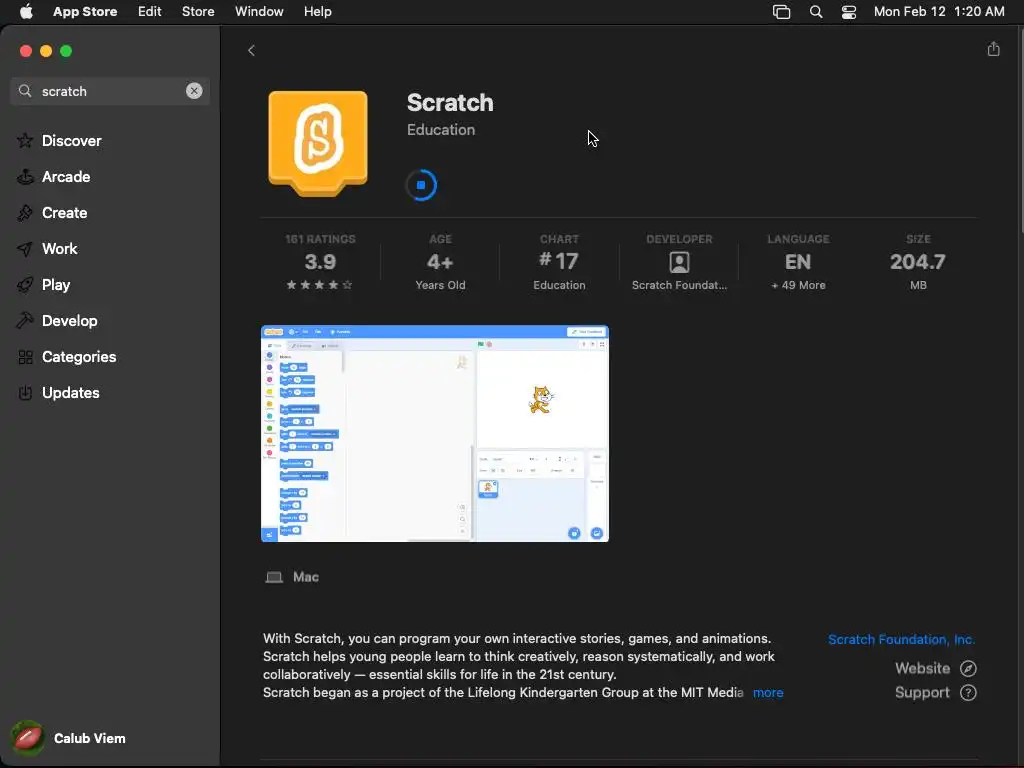Click the Play rocket icon
1024x768 pixels.
[x=25, y=285]
